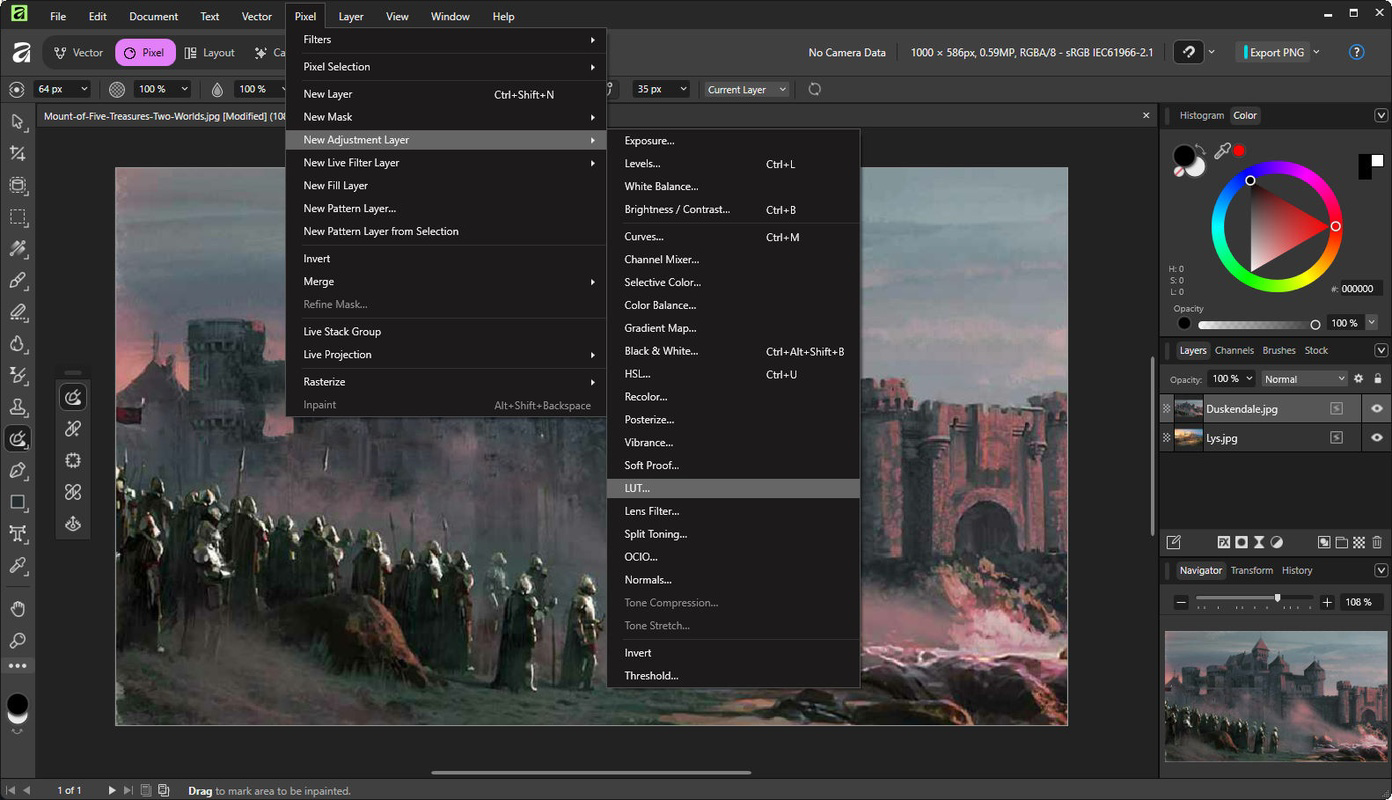Toggle visibility of Lys.jpg layer

[1377, 438]
